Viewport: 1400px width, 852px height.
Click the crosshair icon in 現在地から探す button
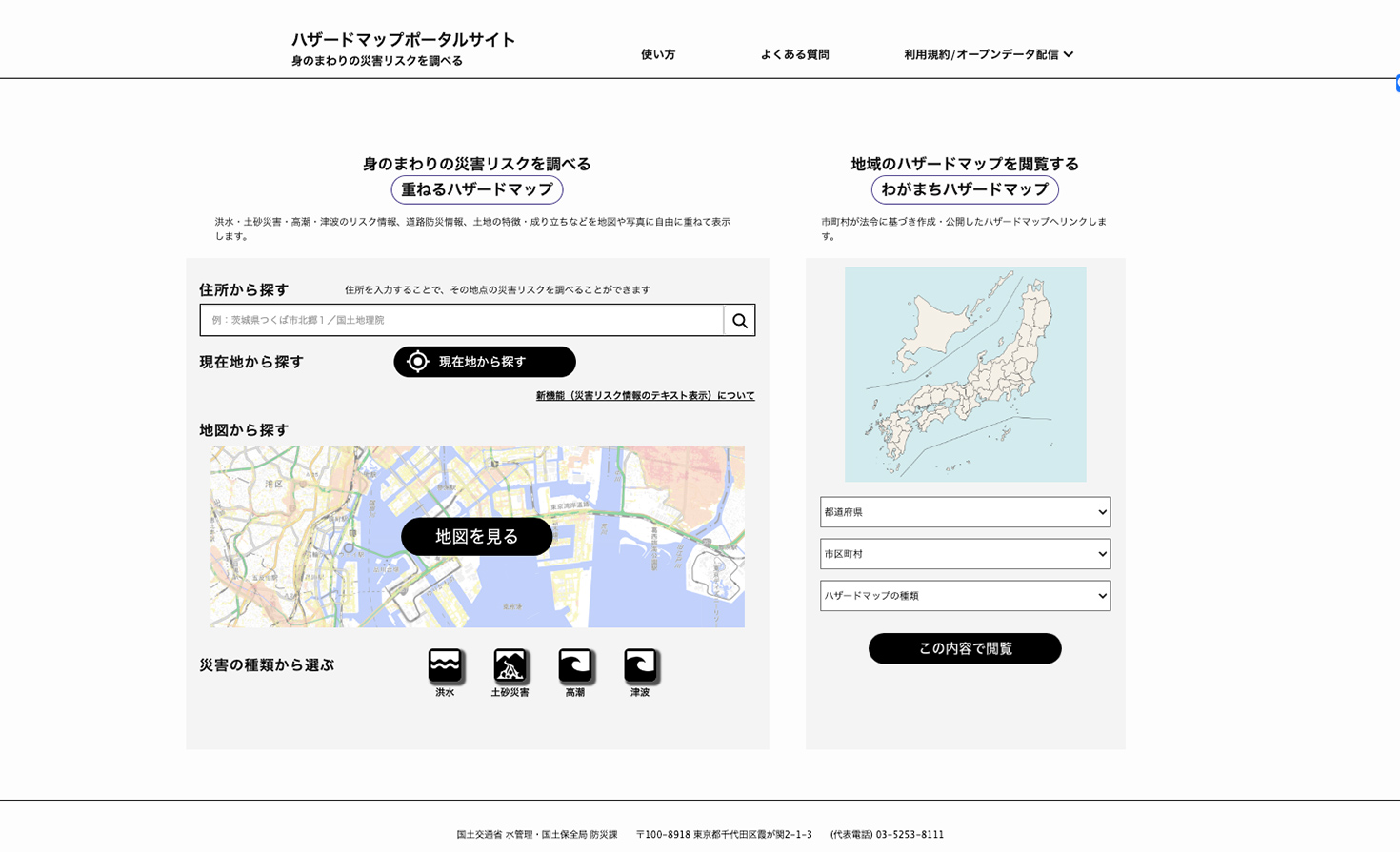point(417,362)
